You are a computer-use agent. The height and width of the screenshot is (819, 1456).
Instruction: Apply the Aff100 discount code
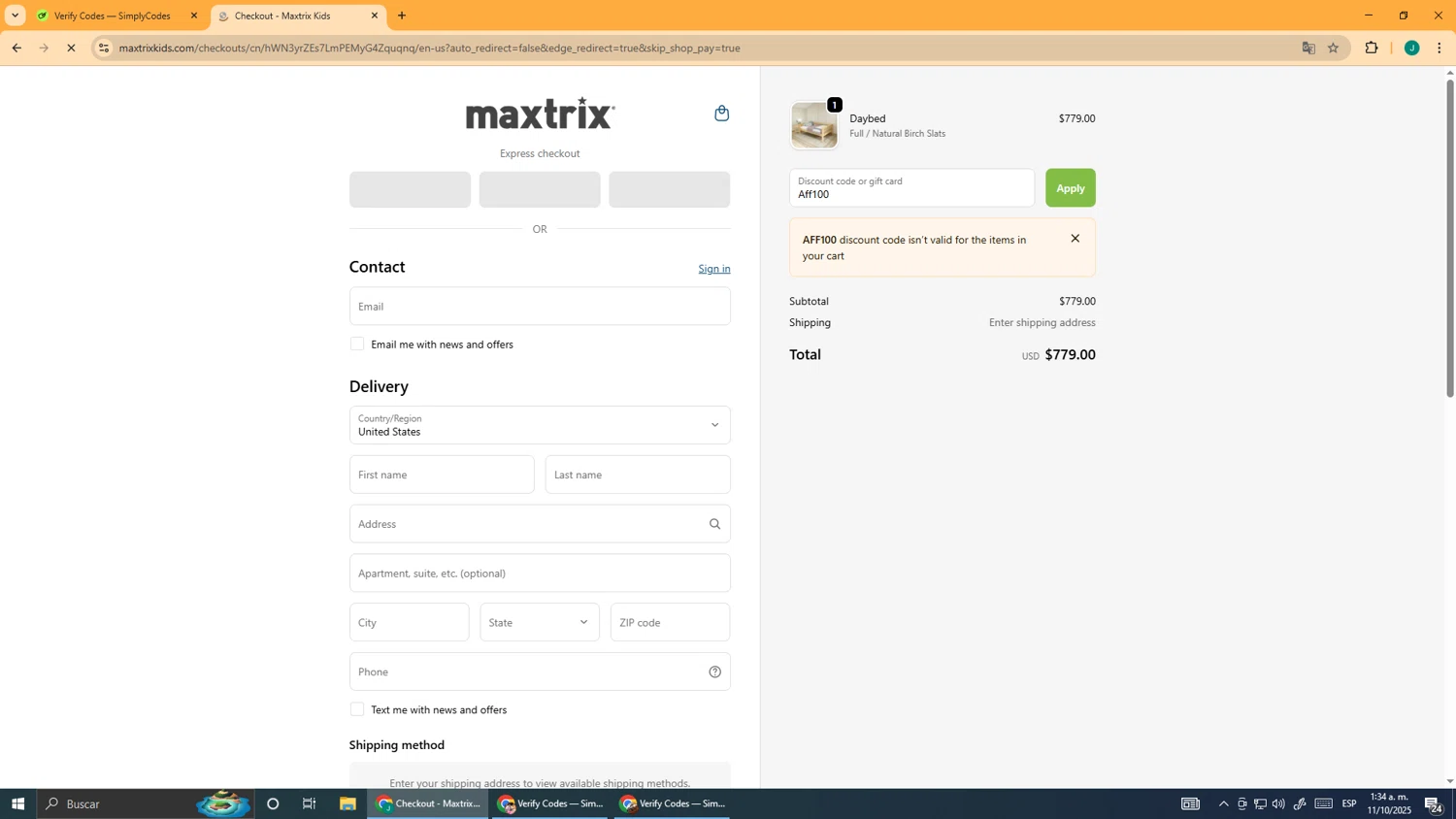[1070, 188]
